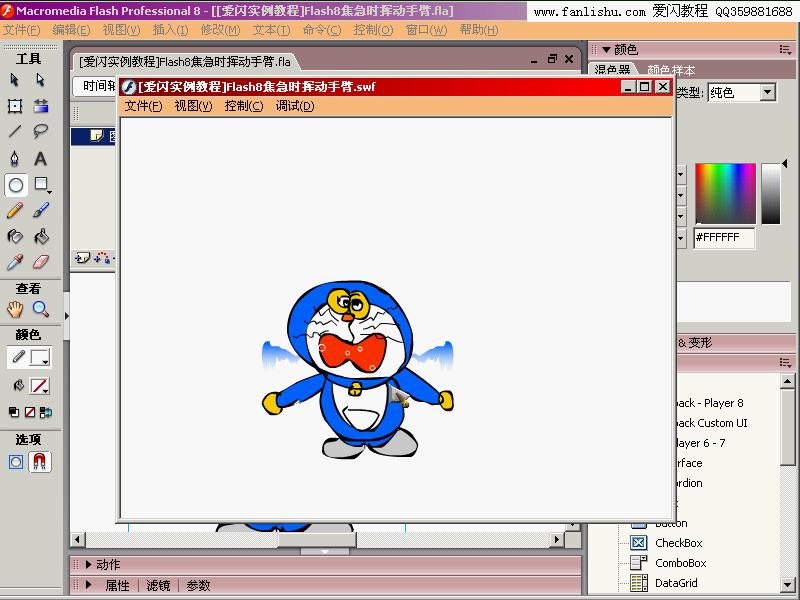Click the insert layer icon under timeline
This screenshot has height=600, width=800.
click(82, 258)
